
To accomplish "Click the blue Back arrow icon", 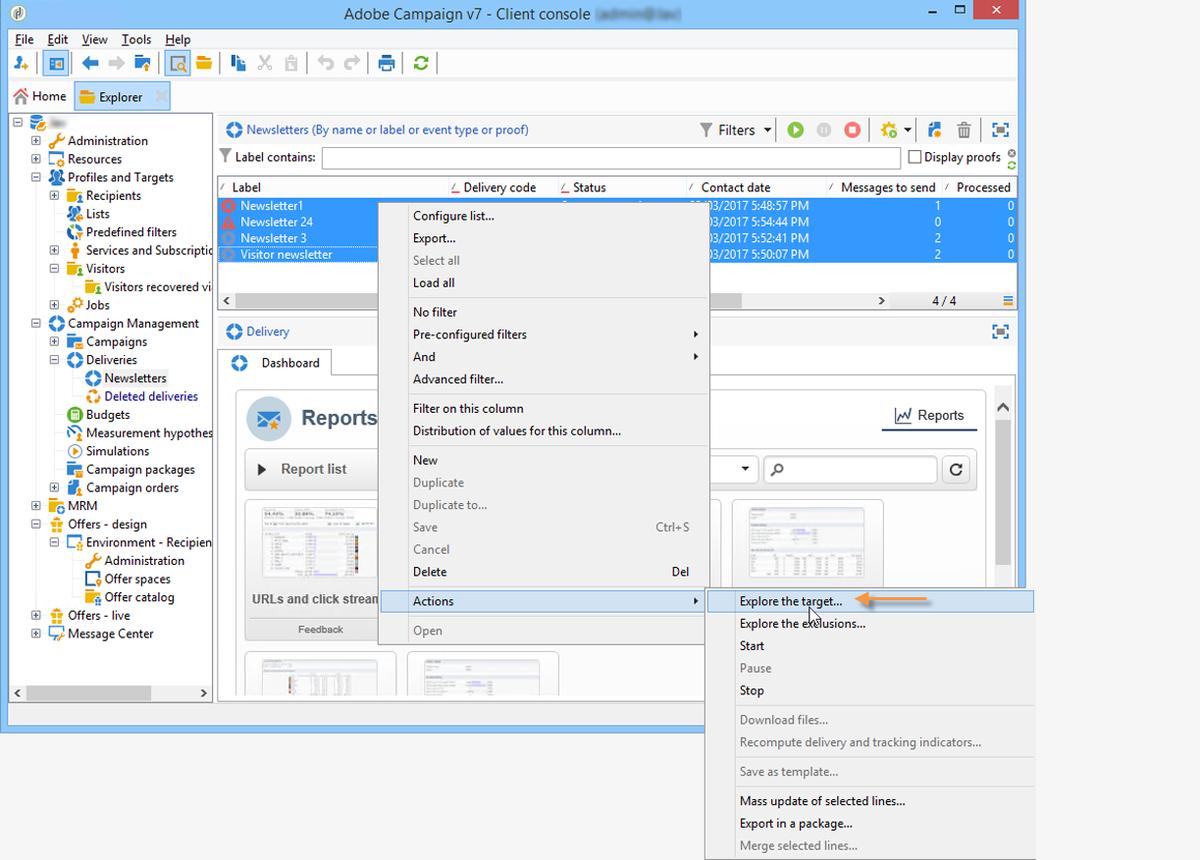I will click(90, 63).
